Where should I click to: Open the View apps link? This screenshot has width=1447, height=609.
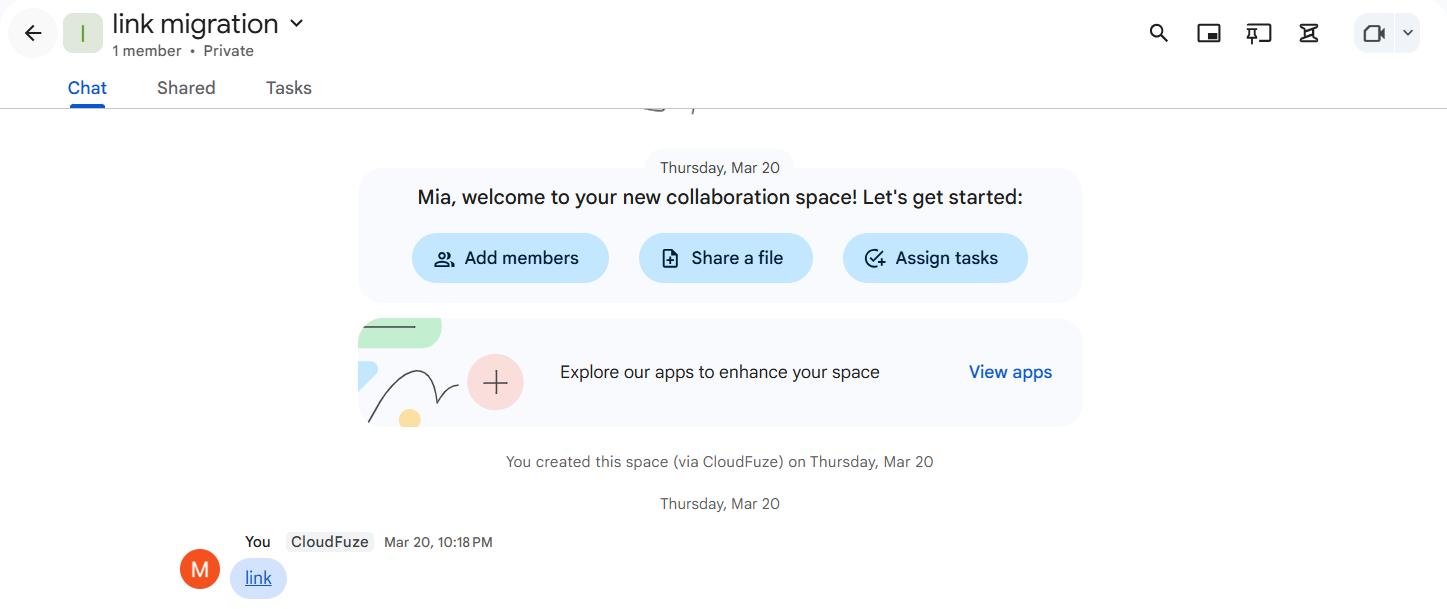pyautogui.click(x=1010, y=372)
